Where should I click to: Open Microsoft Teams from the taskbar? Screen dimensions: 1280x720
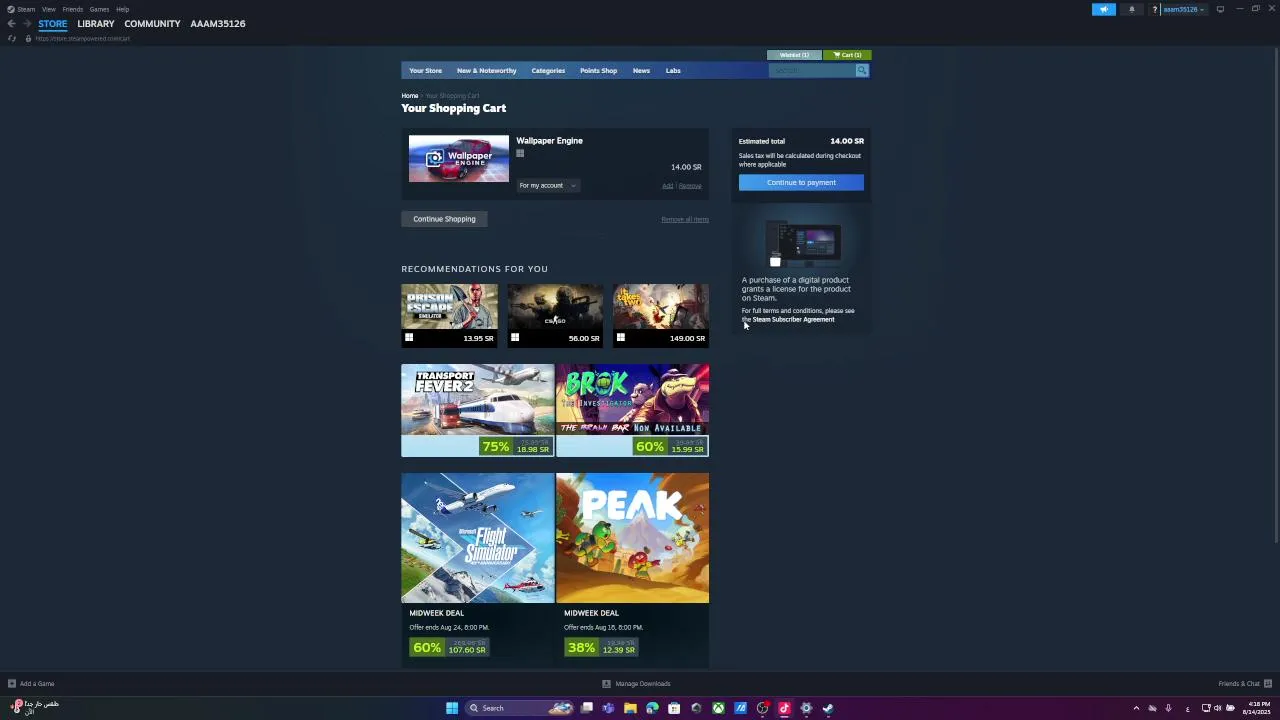(x=608, y=708)
